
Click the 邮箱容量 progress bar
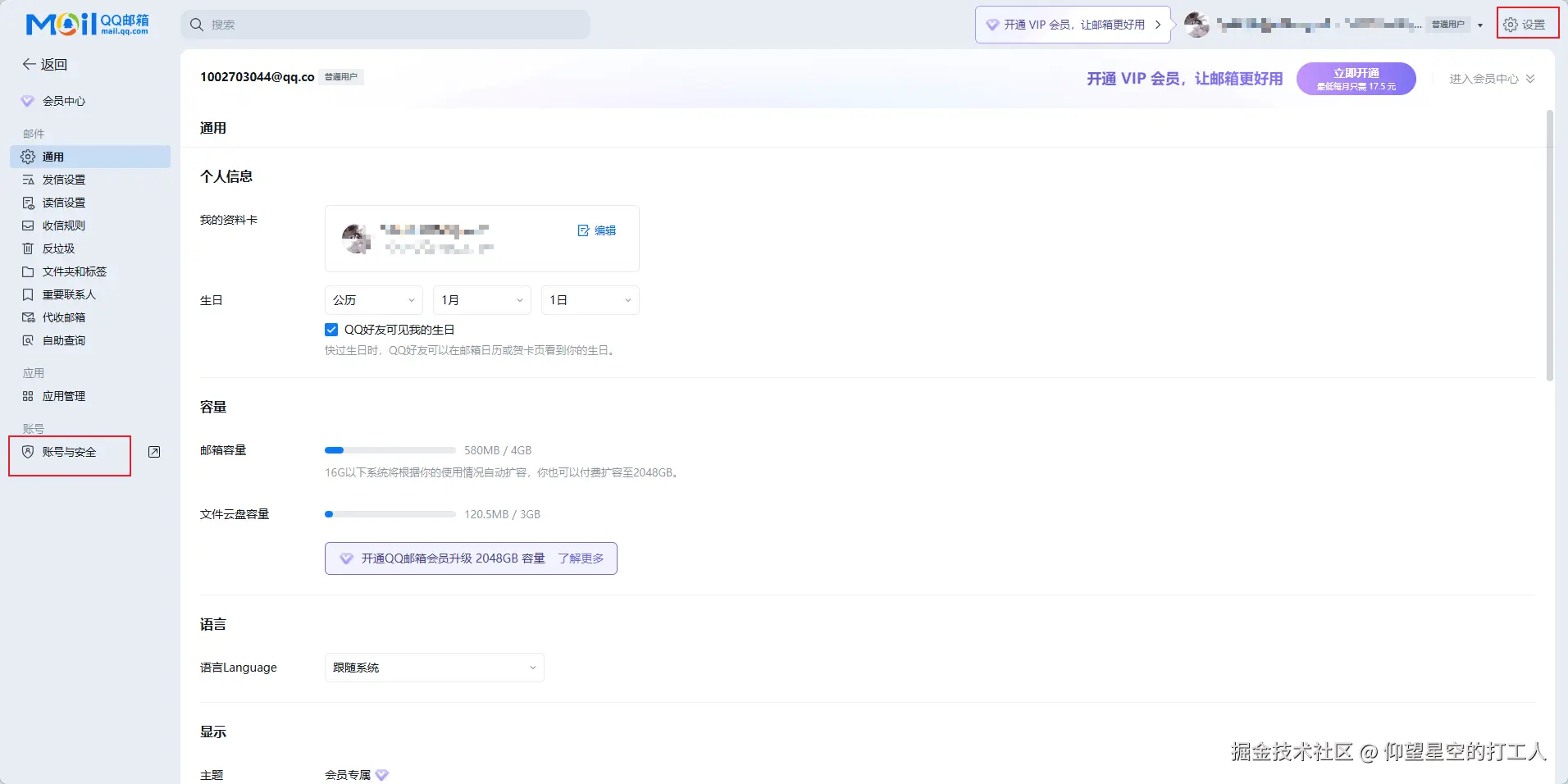click(x=390, y=450)
